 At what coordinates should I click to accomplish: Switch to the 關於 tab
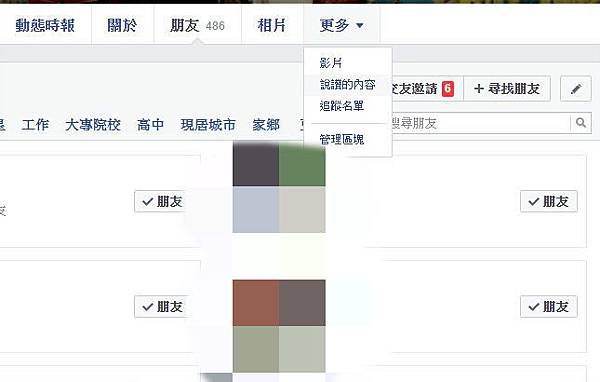tap(122, 26)
